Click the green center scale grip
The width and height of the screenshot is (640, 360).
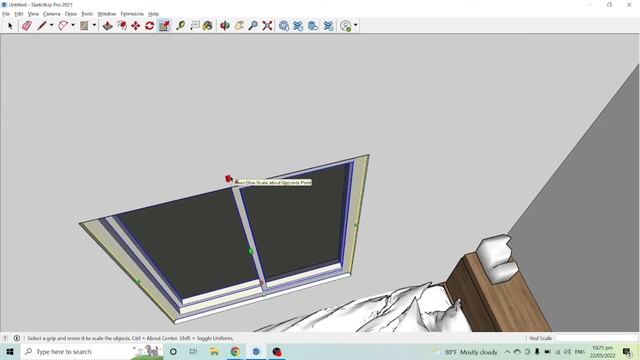(x=251, y=251)
